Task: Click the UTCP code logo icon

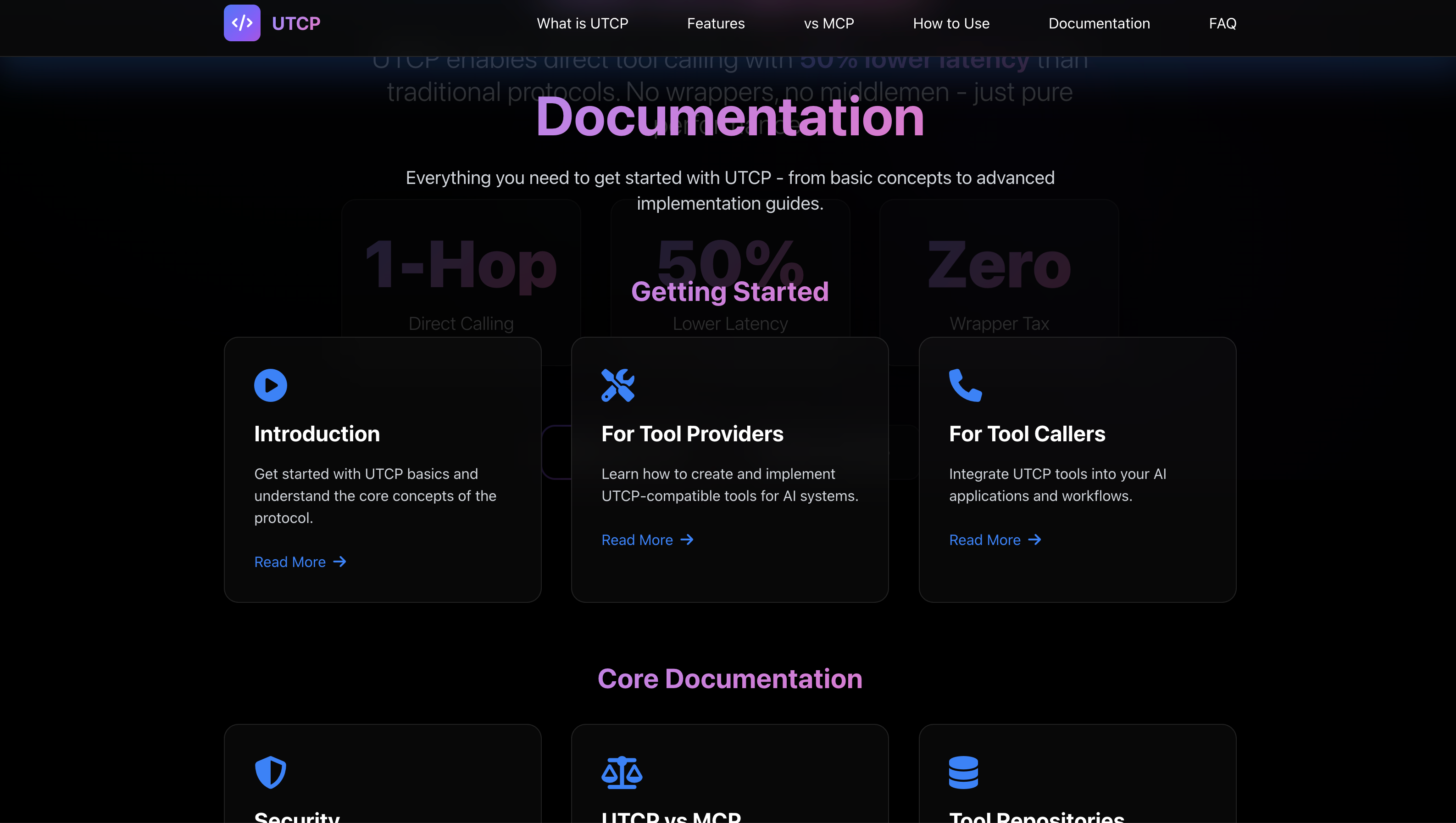Action: tap(242, 23)
